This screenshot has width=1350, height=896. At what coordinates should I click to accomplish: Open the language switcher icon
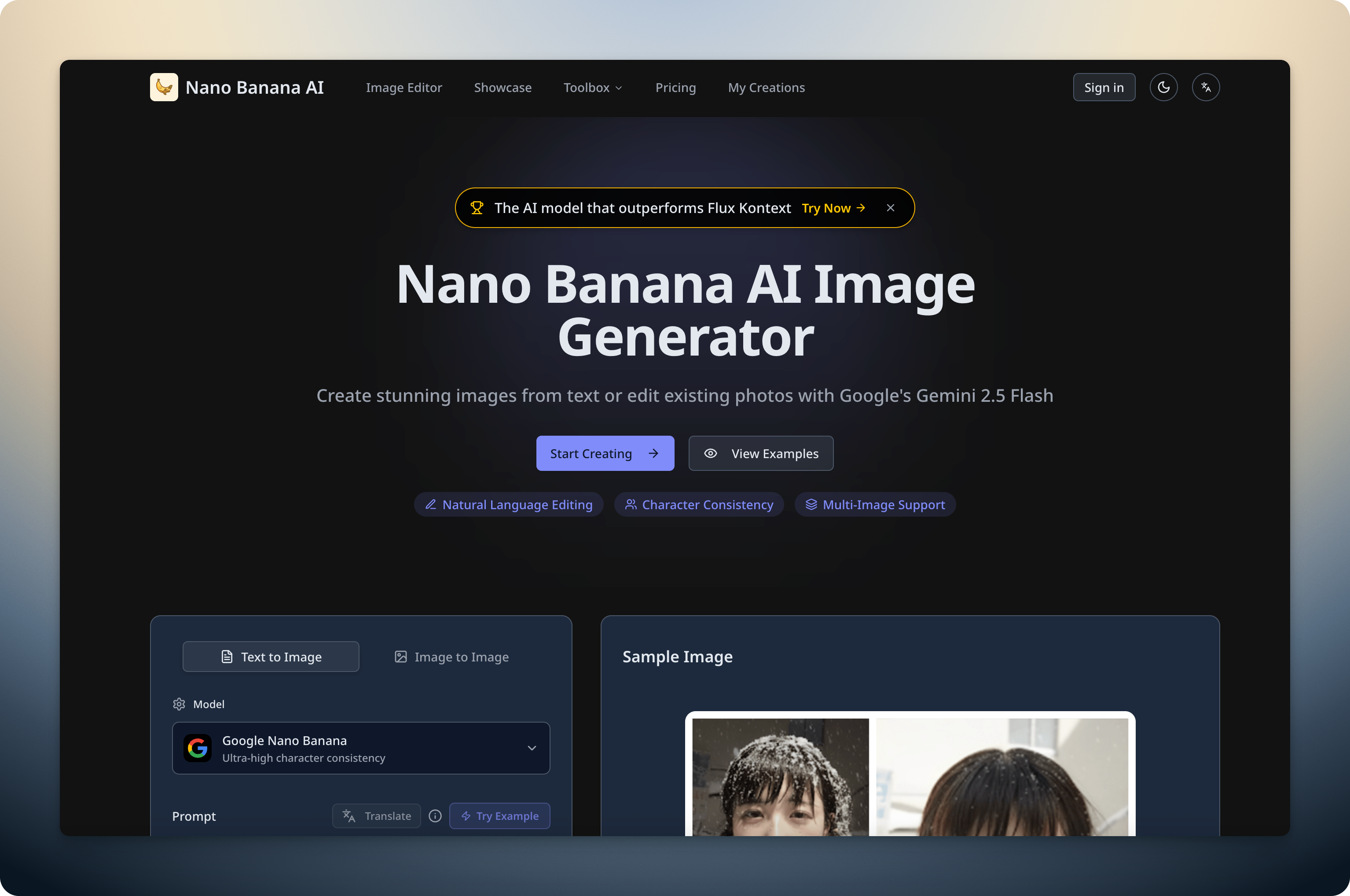[x=1206, y=88]
